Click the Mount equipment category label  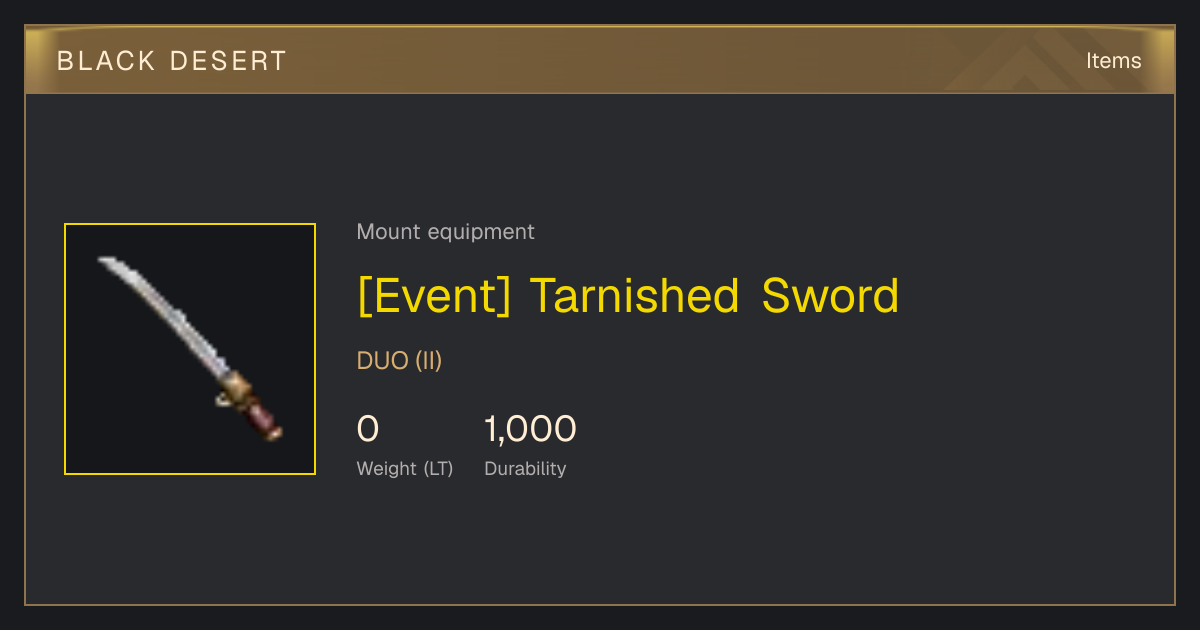[x=446, y=232]
